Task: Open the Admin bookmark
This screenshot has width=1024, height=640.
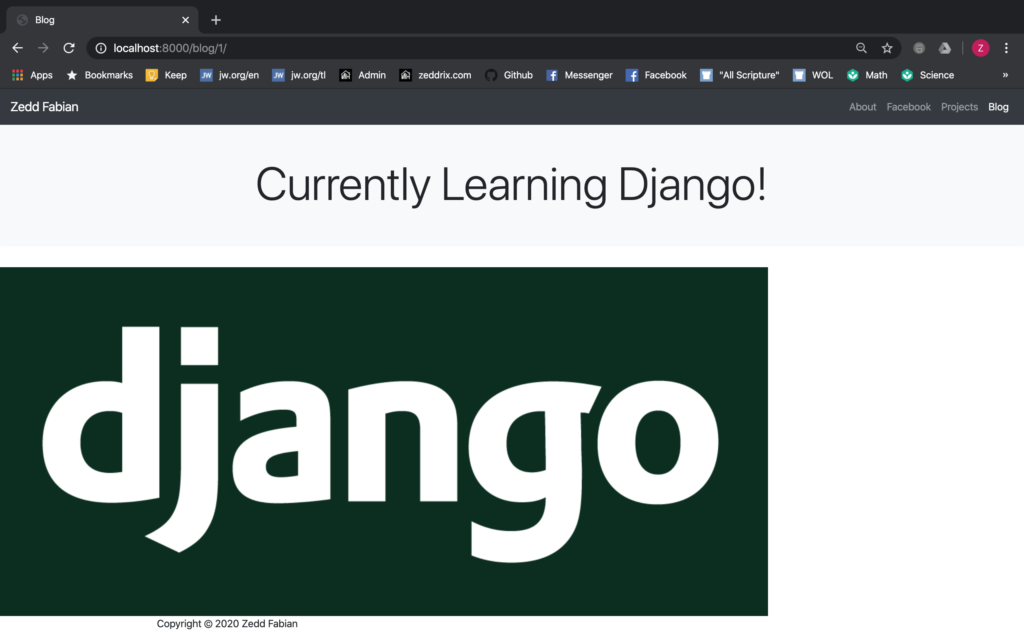Action: (x=362, y=75)
